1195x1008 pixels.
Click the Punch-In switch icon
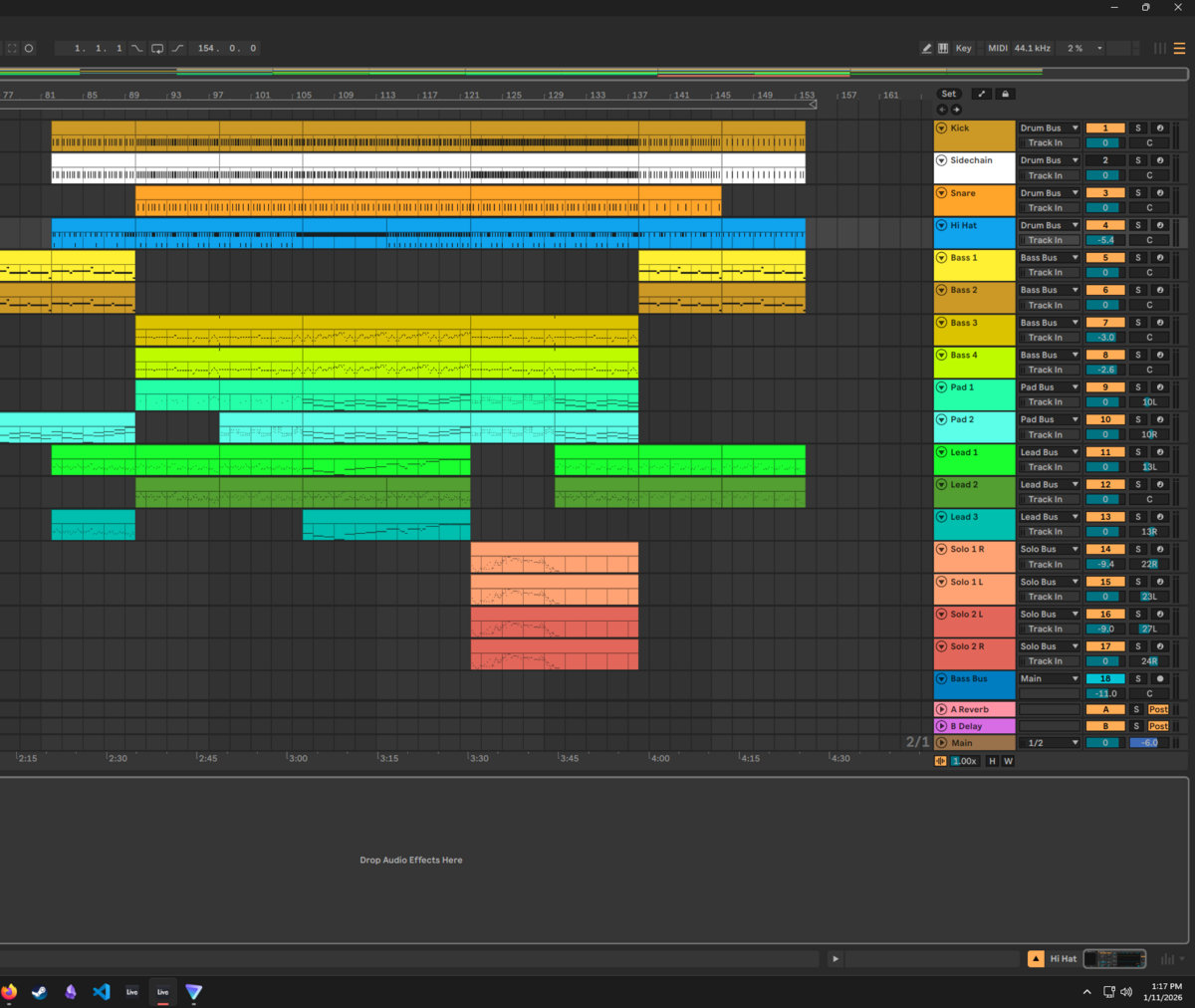tap(136, 48)
